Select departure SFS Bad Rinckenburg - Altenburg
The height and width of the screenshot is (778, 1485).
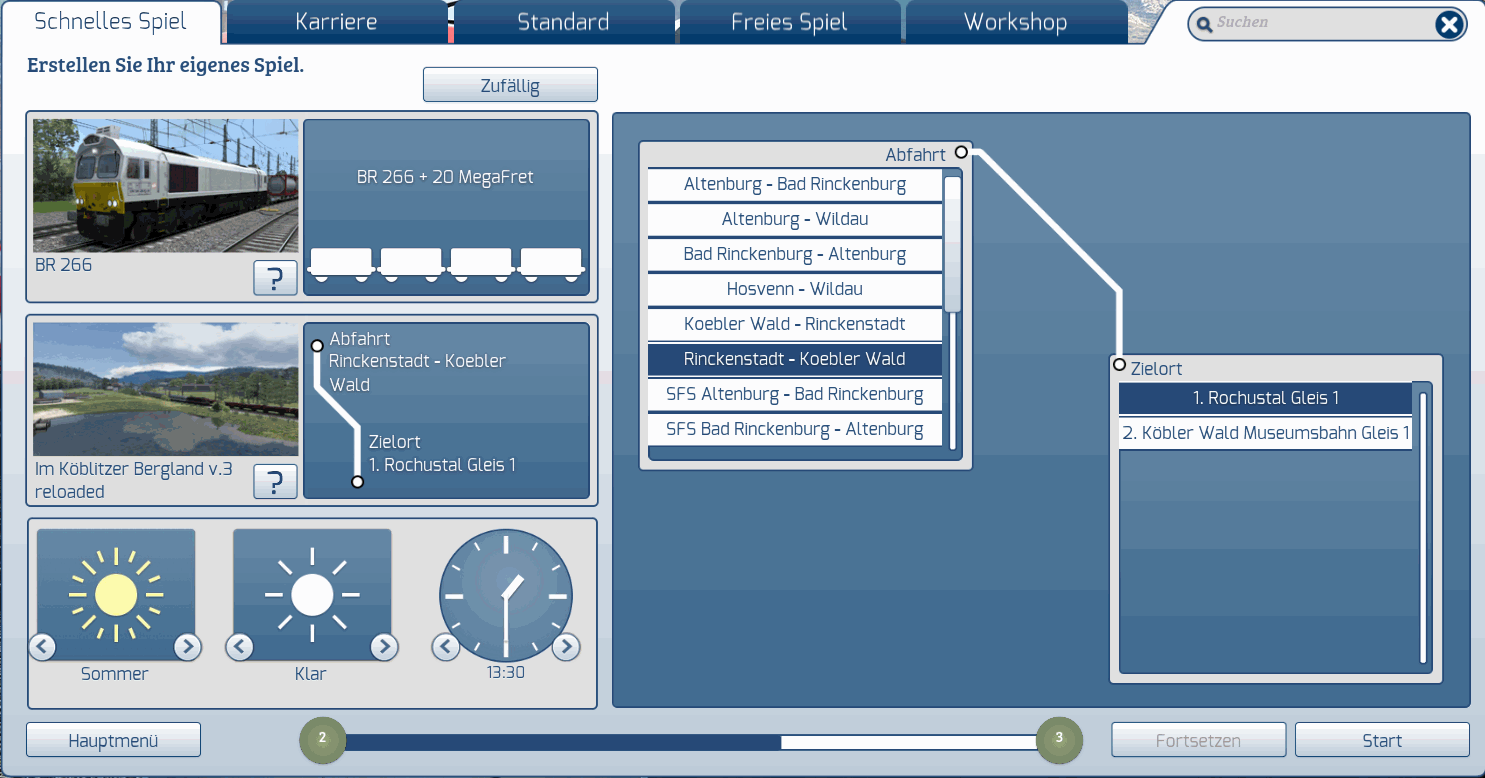(795, 429)
